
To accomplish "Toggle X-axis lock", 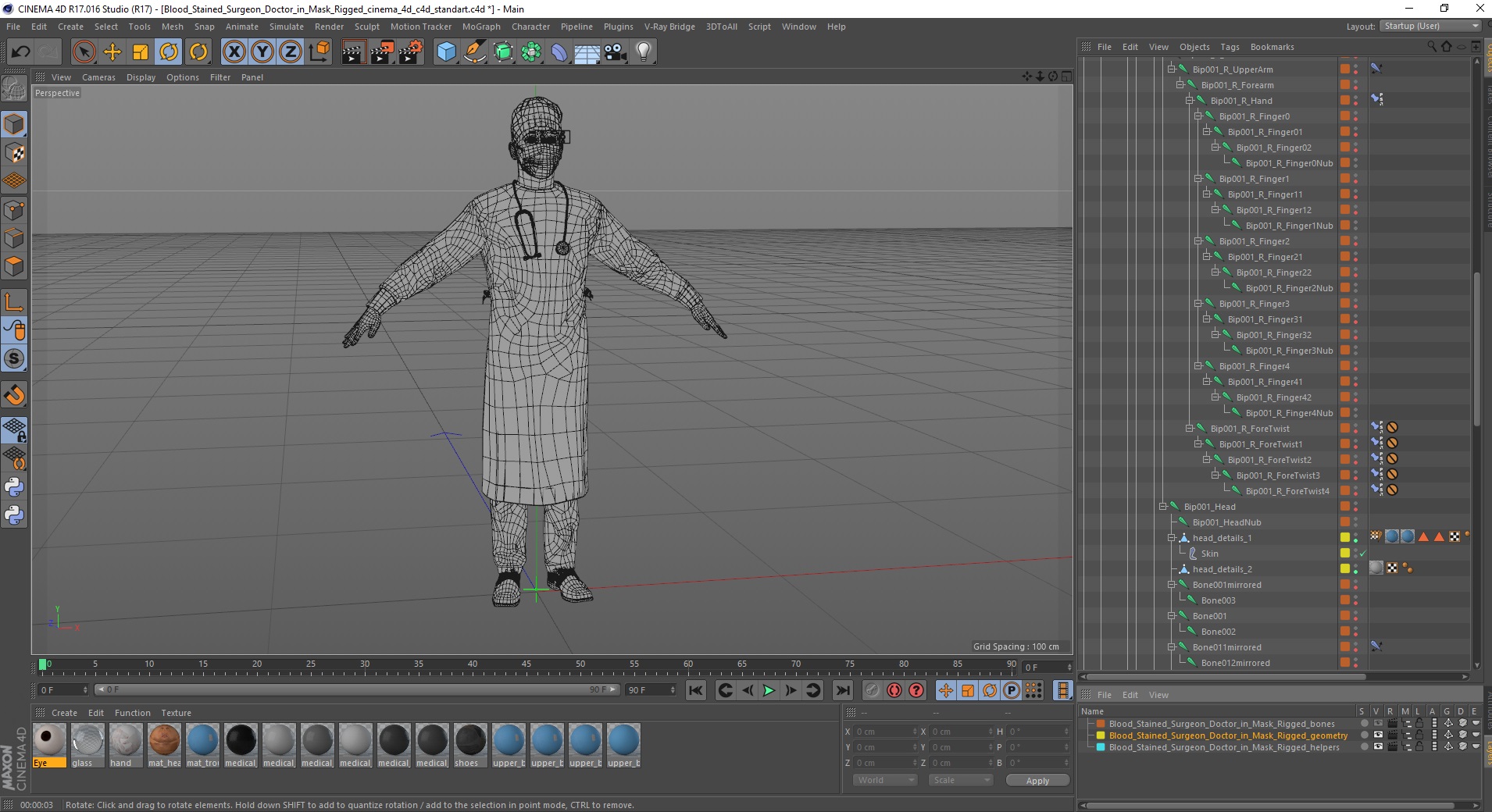I will (x=234, y=52).
